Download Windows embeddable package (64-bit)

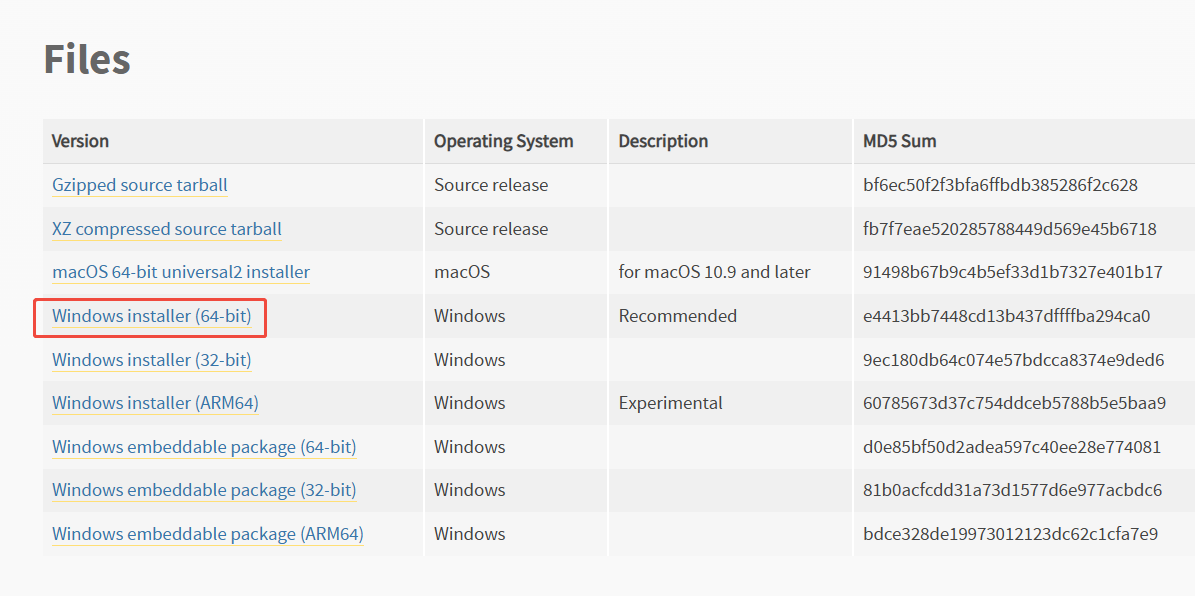pyautogui.click(x=203, y=447)
